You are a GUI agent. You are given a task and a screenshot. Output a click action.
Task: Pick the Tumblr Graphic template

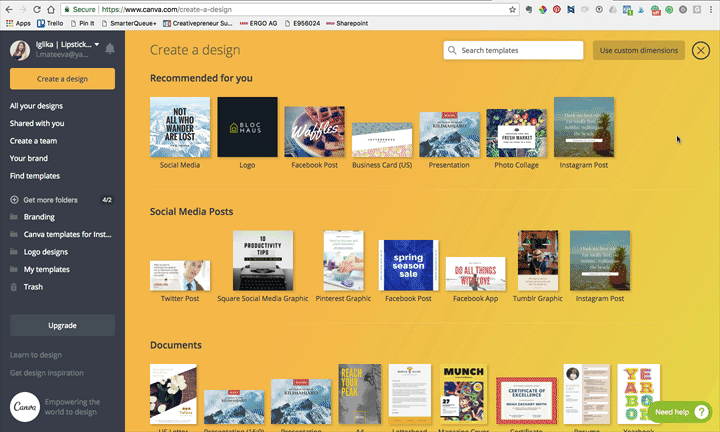538,260
